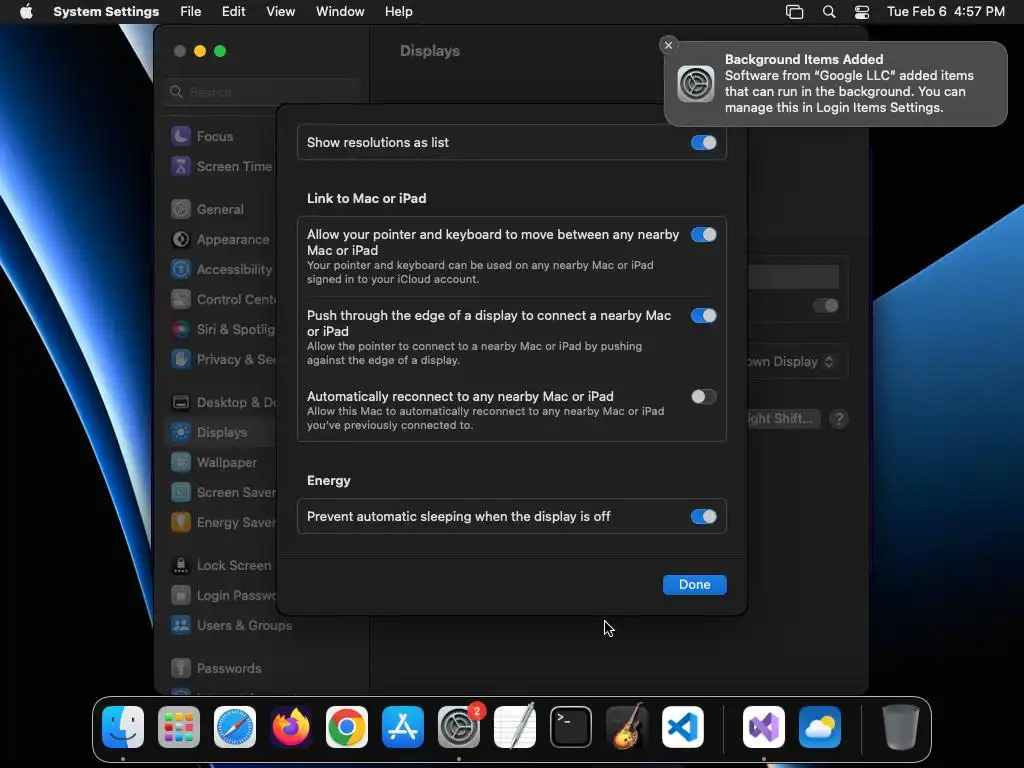Click the Night Shift button
The image size is (1024, 768).
(784, 419)
